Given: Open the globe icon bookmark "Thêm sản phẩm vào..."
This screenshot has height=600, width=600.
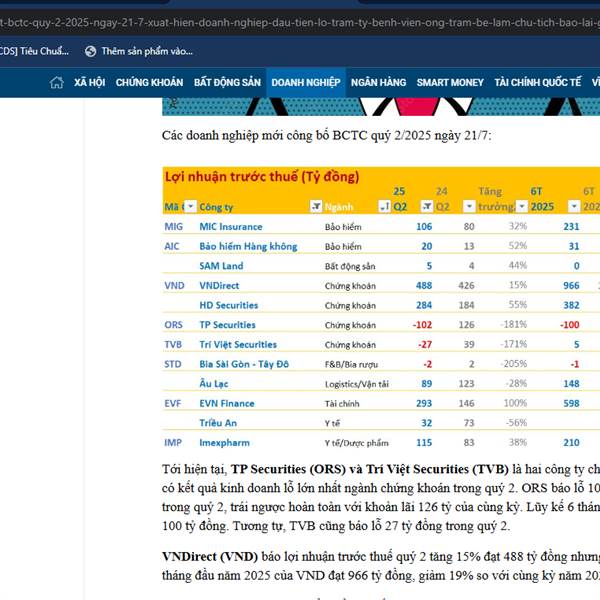Looking at the screenshot, I should pos(139,51).
